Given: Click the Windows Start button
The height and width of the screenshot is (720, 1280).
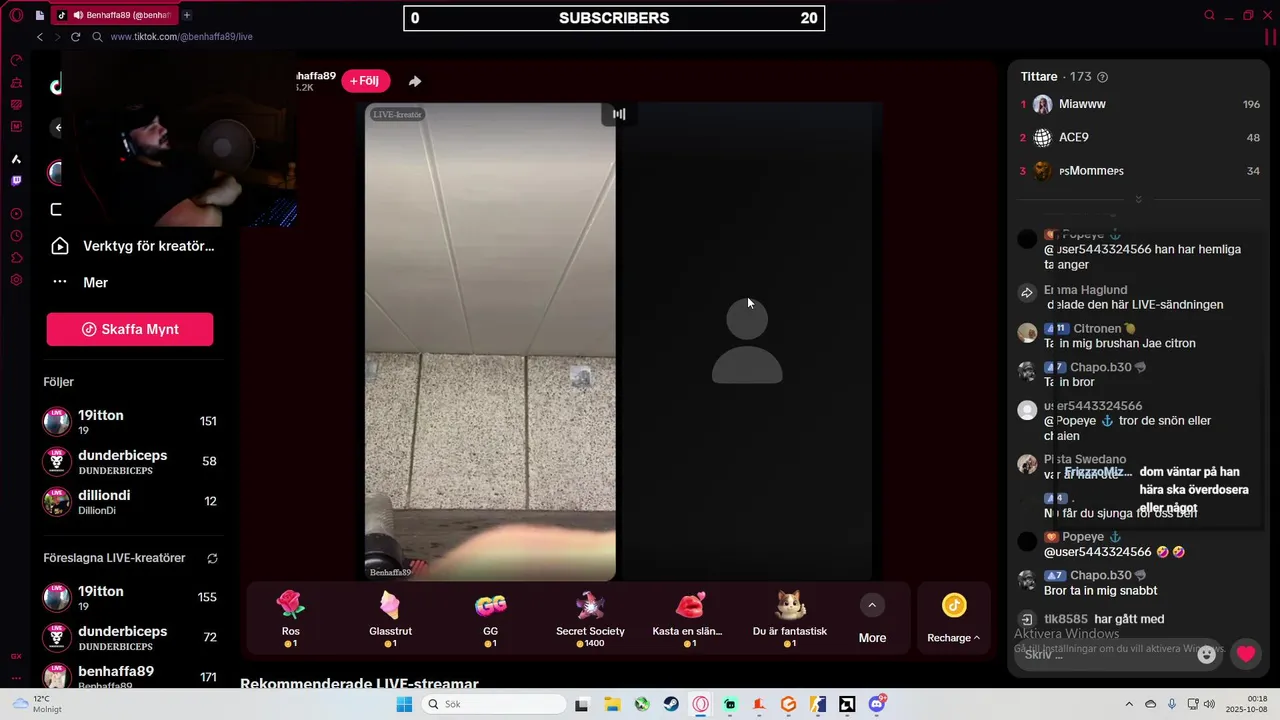Looking at the screenshot, I should (x=404, y=704).
